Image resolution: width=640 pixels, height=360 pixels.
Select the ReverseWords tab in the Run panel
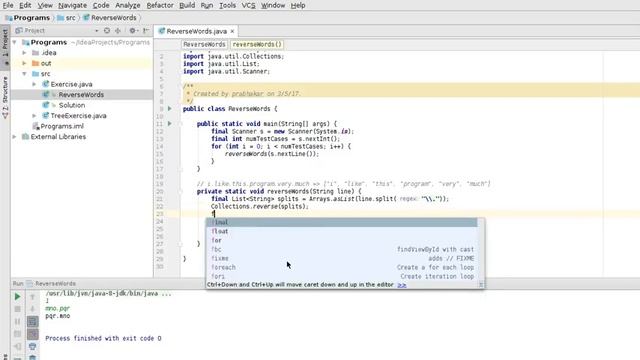click(51, 283)
